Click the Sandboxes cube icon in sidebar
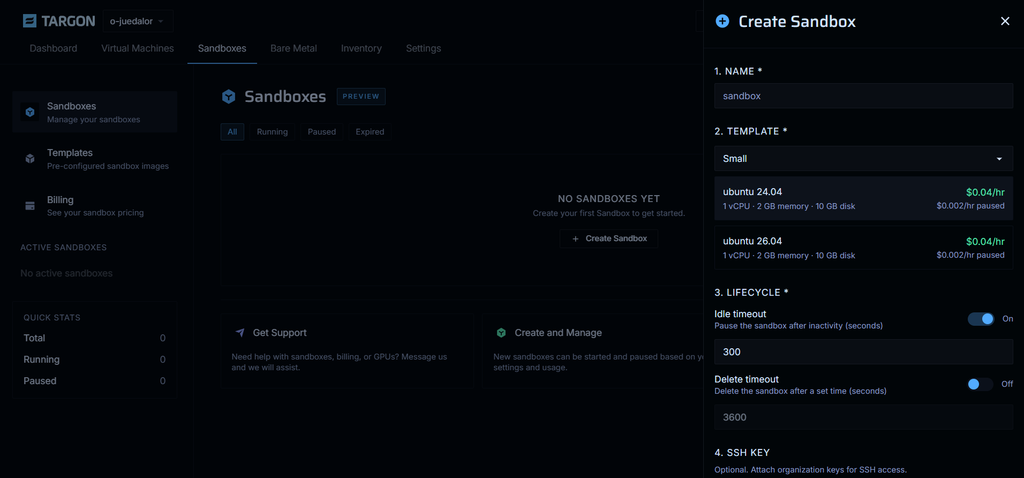This screenshot has width=1024, height=478. (x=29, y=112)
